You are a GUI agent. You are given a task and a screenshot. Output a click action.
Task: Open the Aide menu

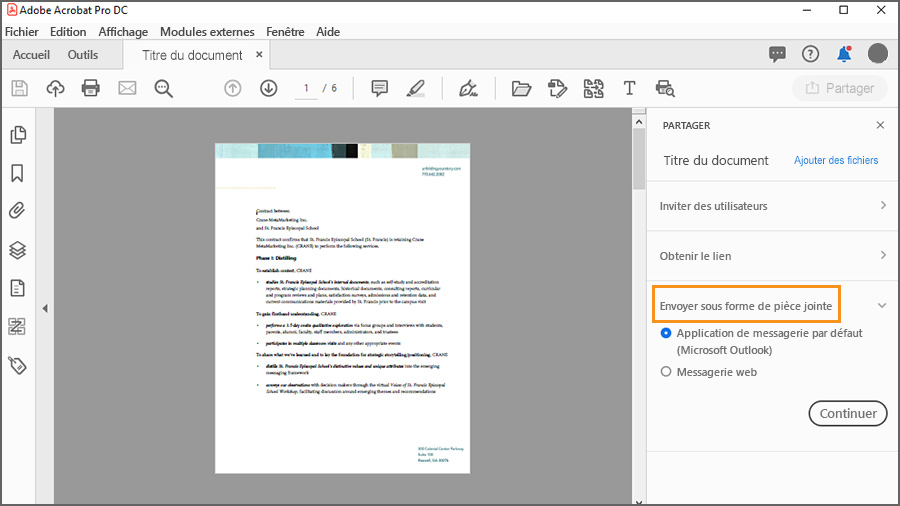(x=328, y=32)
